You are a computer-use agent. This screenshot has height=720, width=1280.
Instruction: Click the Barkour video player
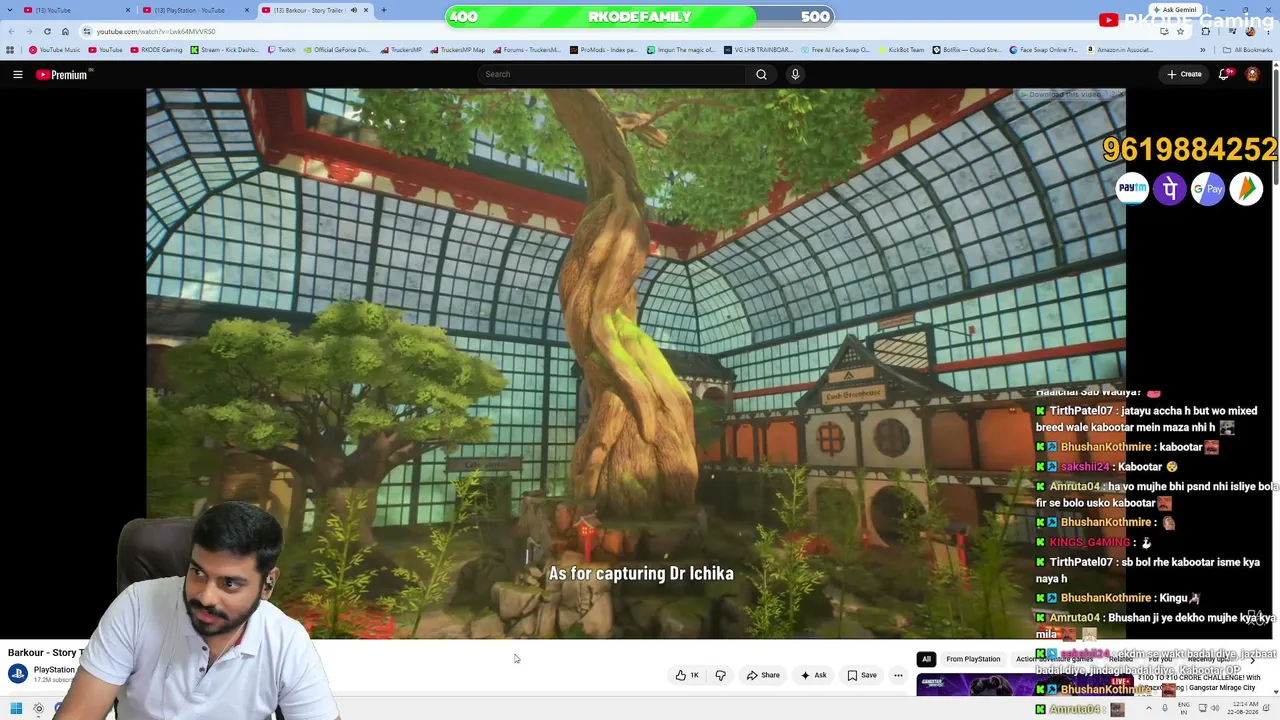[636, 363]
